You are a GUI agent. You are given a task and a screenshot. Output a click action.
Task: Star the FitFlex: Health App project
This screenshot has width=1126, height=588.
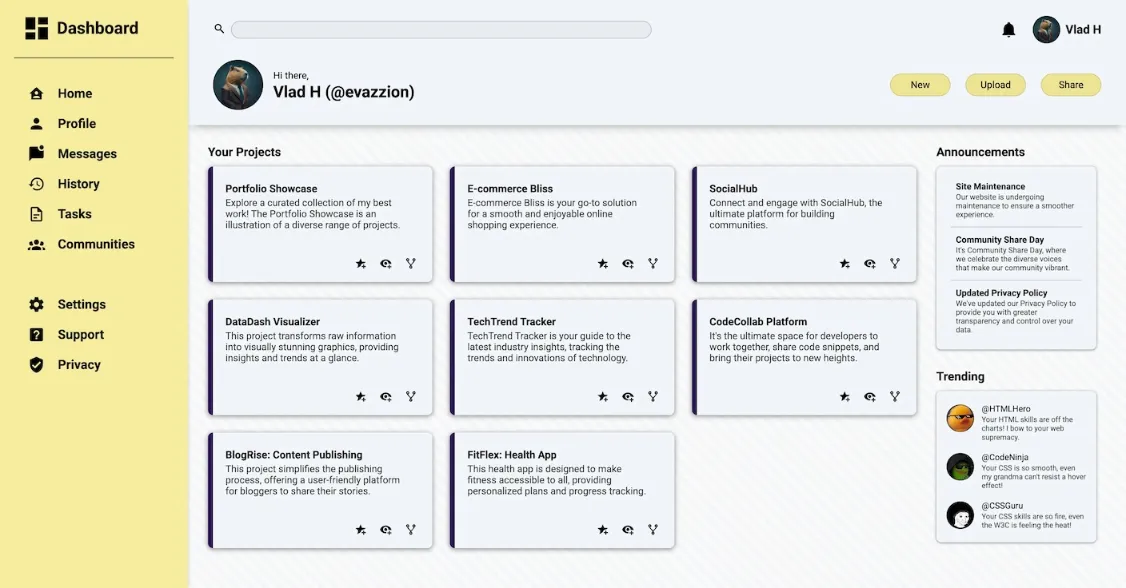(x=603, y=529)
